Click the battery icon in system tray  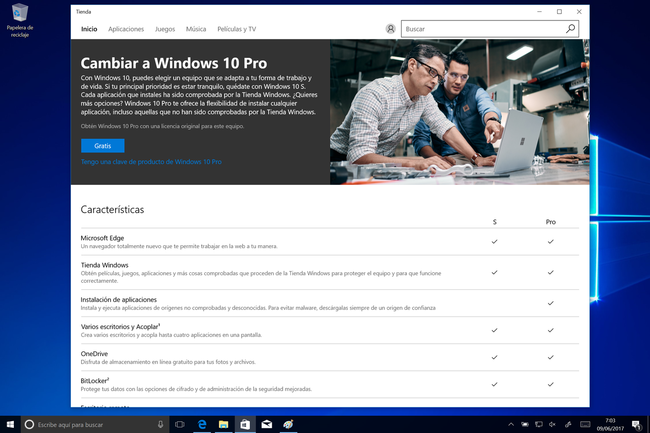(x=525, y=424)
